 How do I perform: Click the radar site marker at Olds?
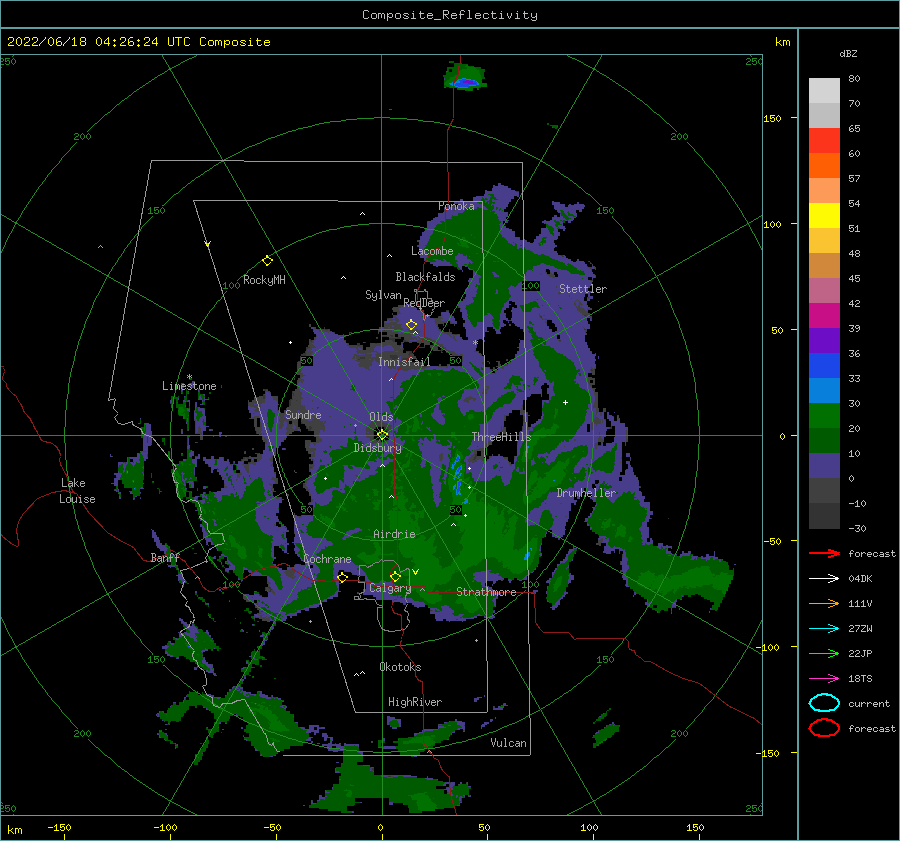point(382,435)
